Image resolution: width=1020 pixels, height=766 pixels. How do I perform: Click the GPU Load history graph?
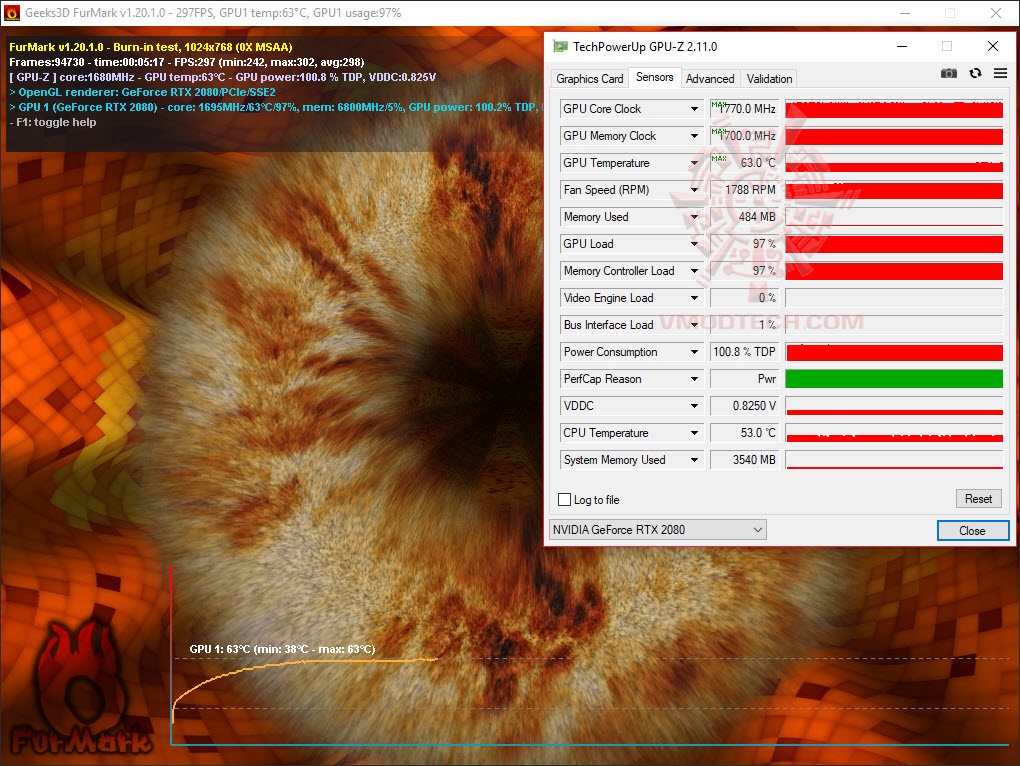(894, 244)
